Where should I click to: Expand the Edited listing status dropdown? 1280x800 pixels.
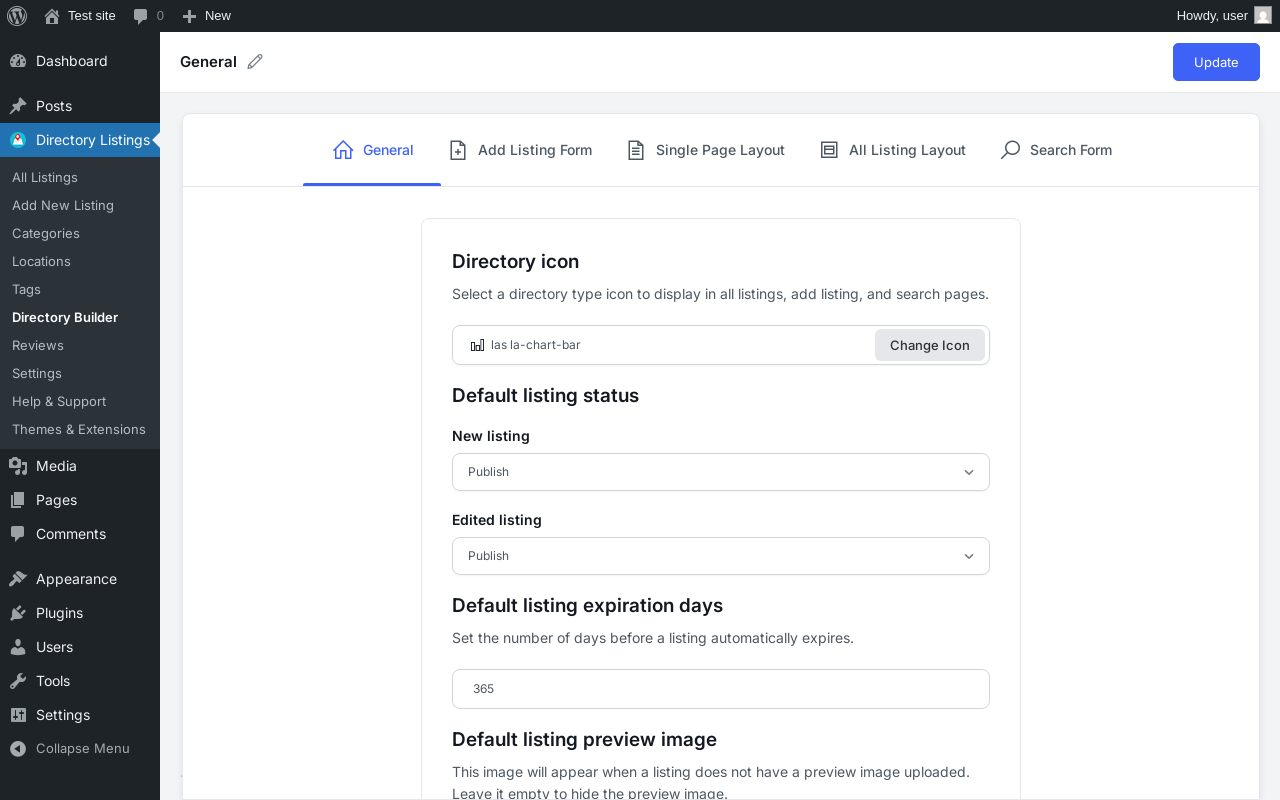pos(720,556)
